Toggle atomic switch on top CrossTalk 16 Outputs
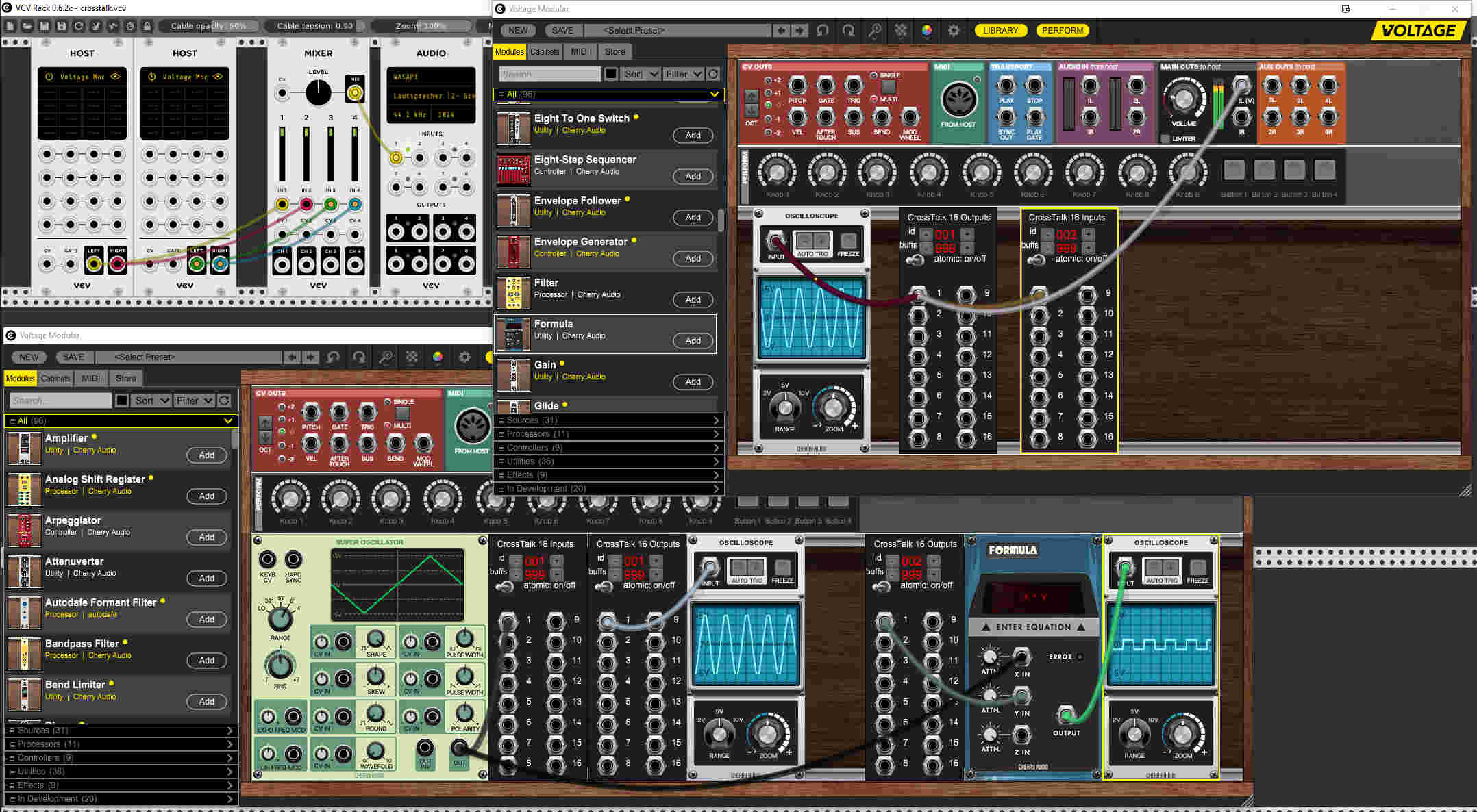This screenshot has width=1477, height=812. tap(915, 260)
